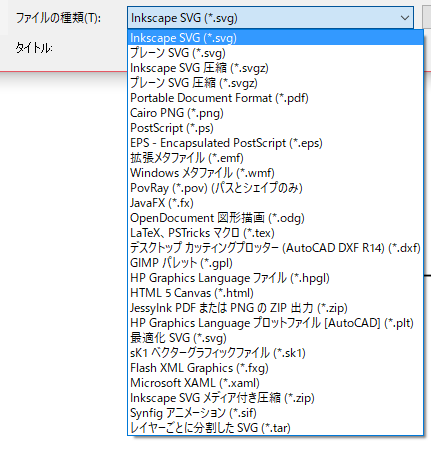Select HTML 5 Canvas (*.html)

[x=275, y=293]
